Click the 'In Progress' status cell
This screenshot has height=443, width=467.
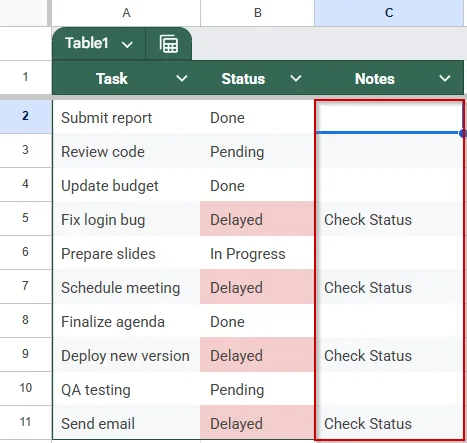257,253
